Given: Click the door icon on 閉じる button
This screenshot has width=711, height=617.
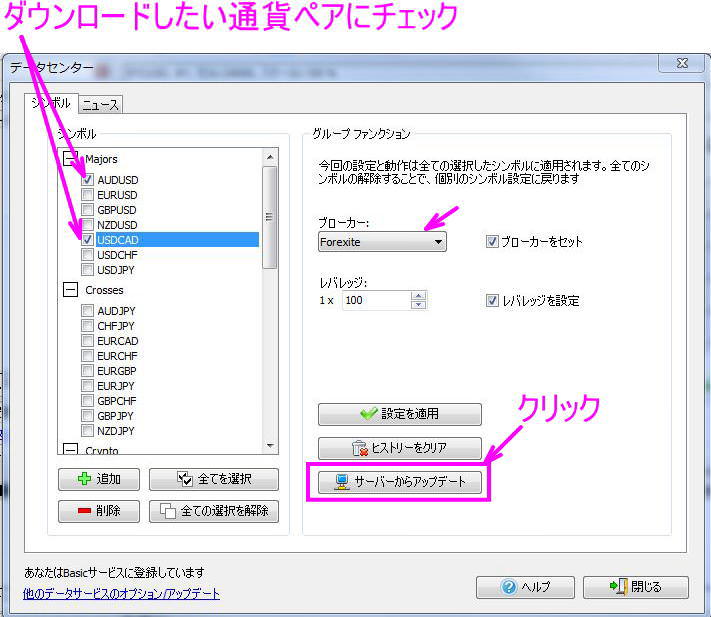Looking at the screenshot, I should click(618, 586).
